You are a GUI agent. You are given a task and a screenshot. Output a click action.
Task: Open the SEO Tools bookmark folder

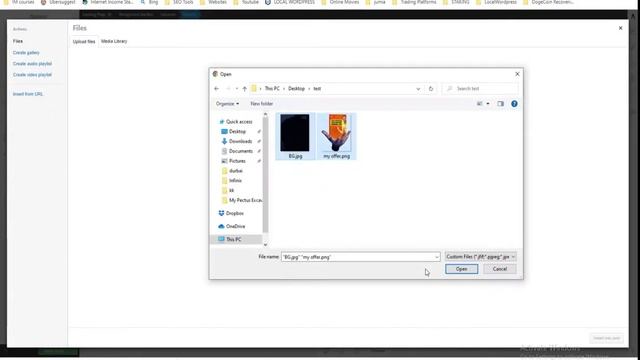(x=180, y=2)
